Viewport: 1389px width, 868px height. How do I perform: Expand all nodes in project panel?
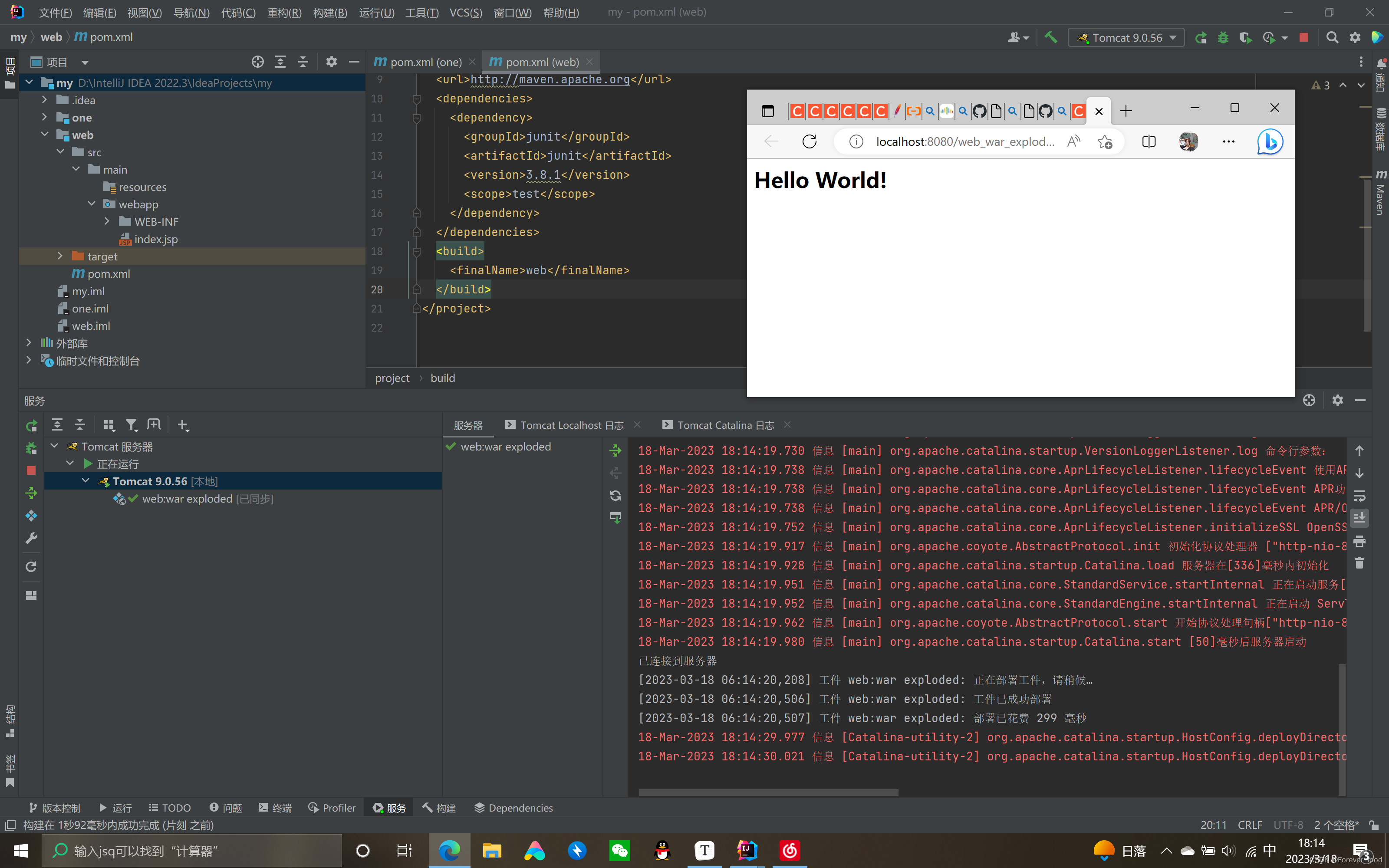pos(280,62)
